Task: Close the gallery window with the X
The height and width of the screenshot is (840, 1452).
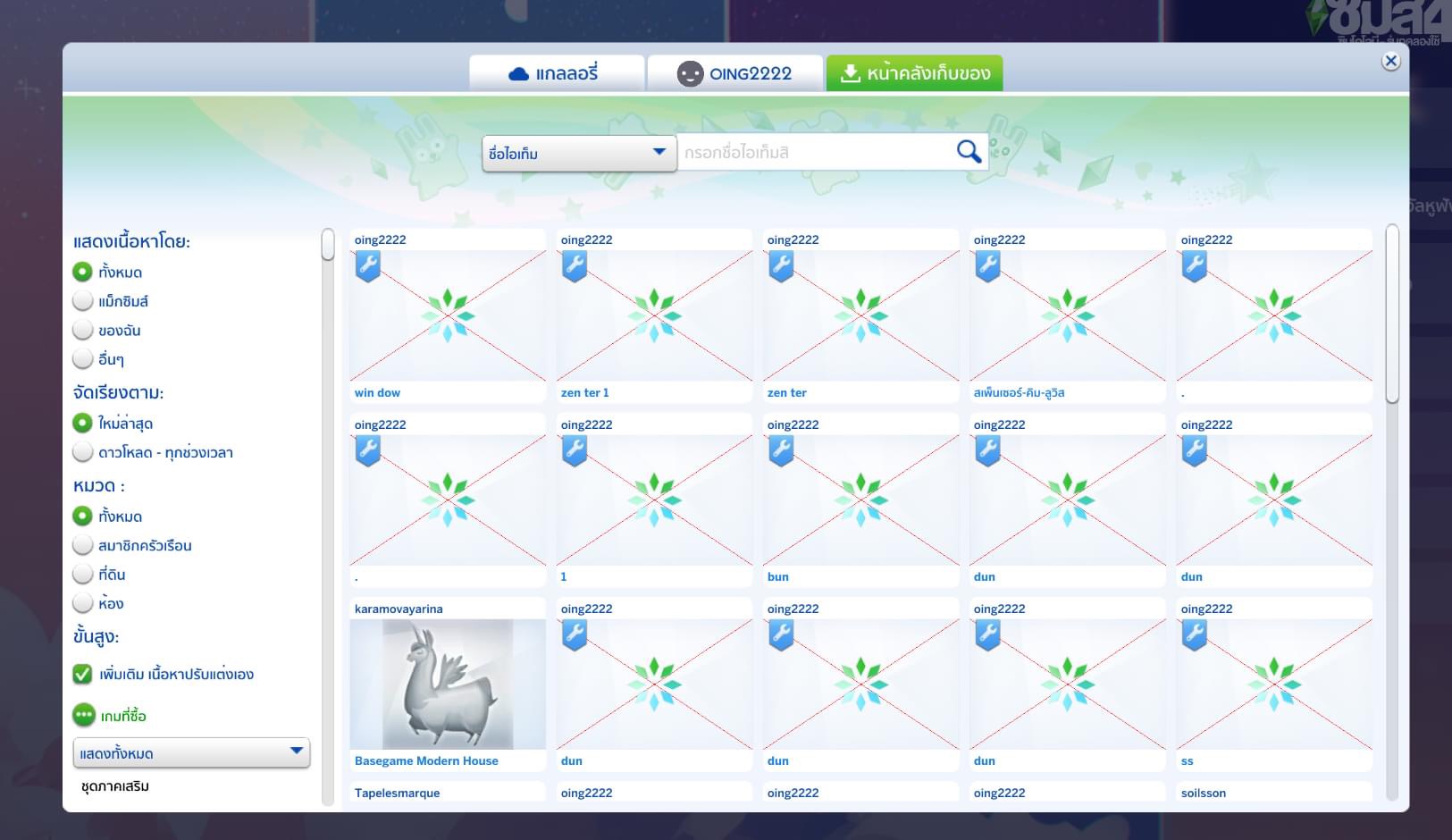Action: [1390, 61]
